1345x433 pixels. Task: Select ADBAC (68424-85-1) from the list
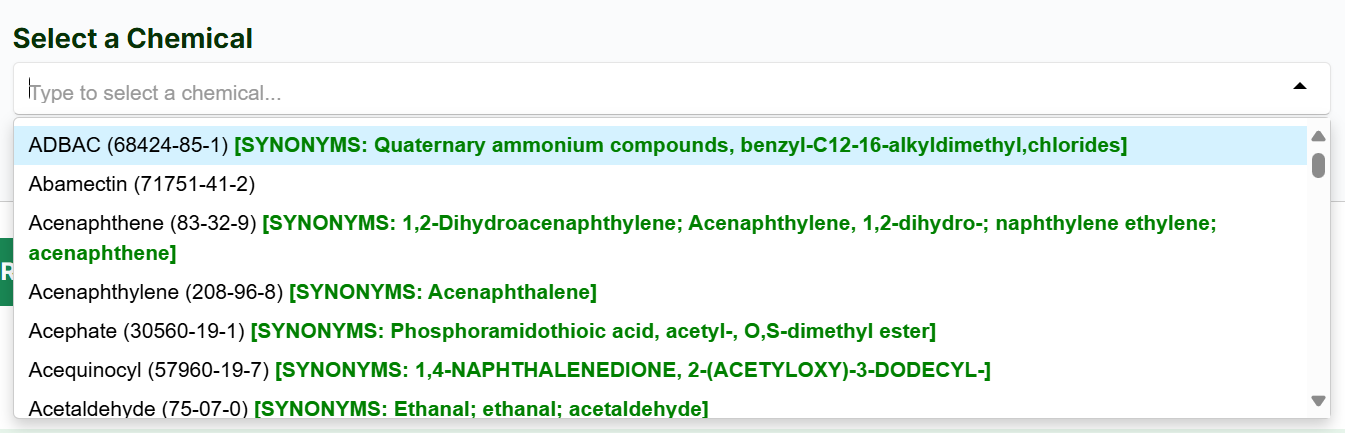click(x=130, y=146)
